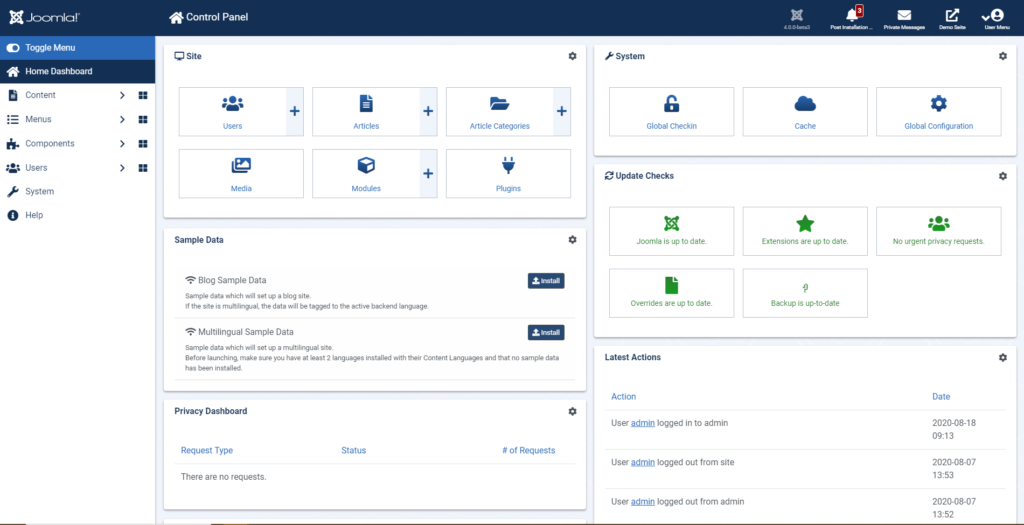Open the Cache cloud icon tile

(805, 104)
